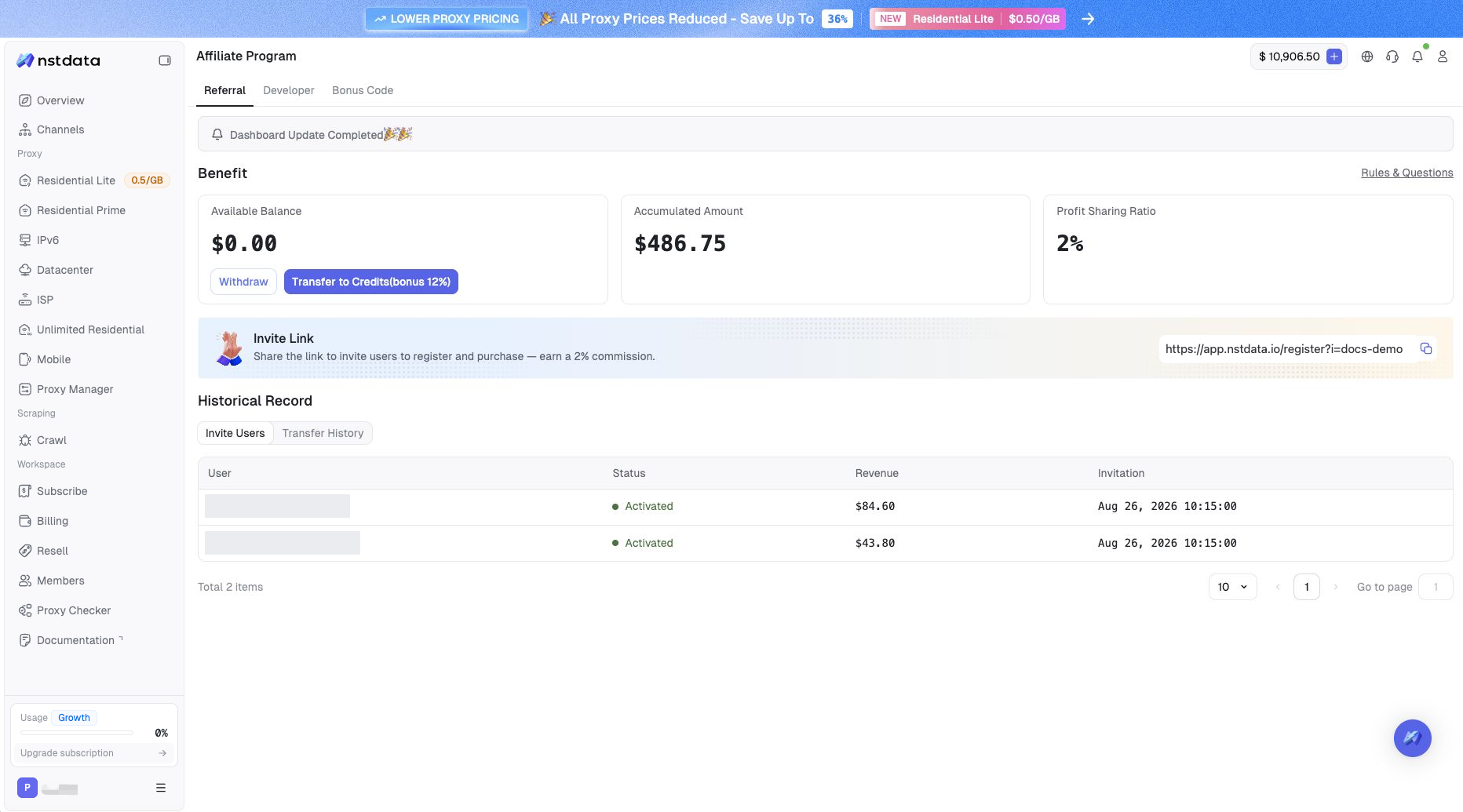The image size is (1463, 812).
Task: Click the banner arrow for lower pricing
Action: (1088, 19)
